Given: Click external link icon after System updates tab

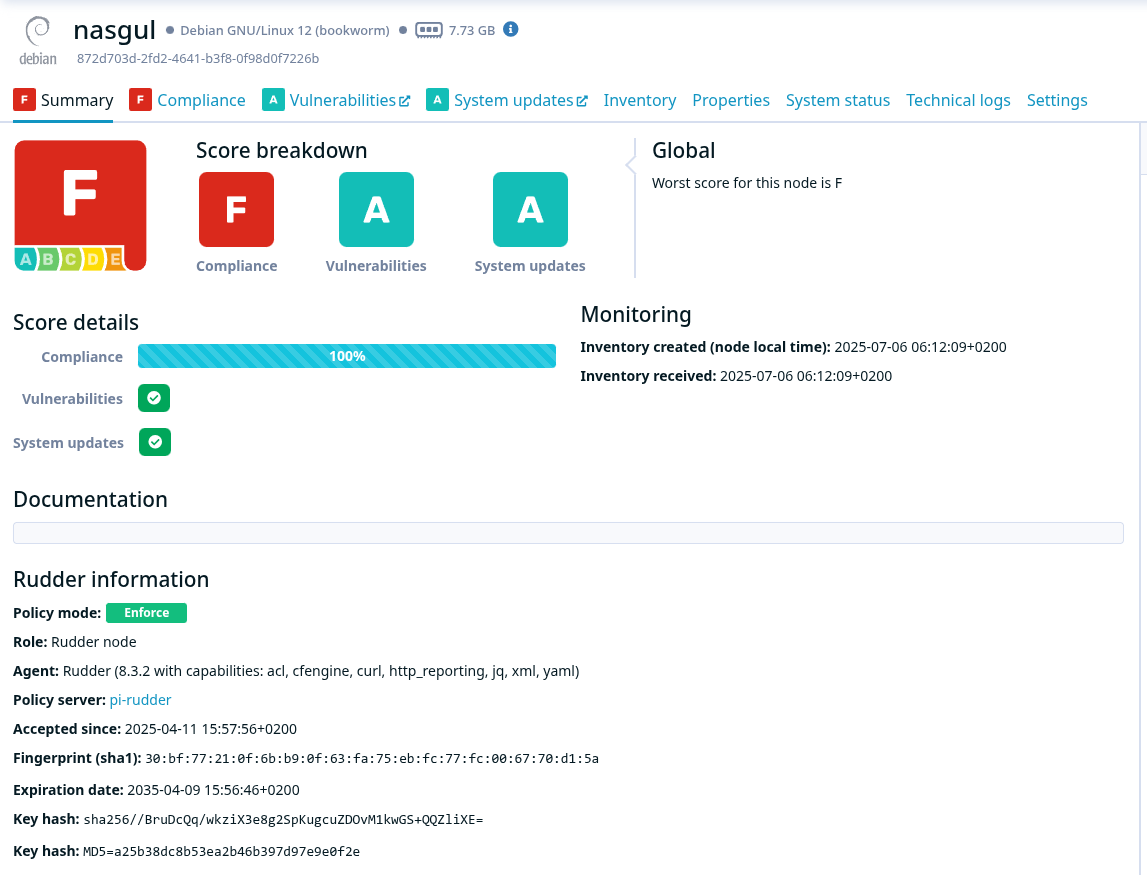Looking at the screenshot, I should point(582,101).
